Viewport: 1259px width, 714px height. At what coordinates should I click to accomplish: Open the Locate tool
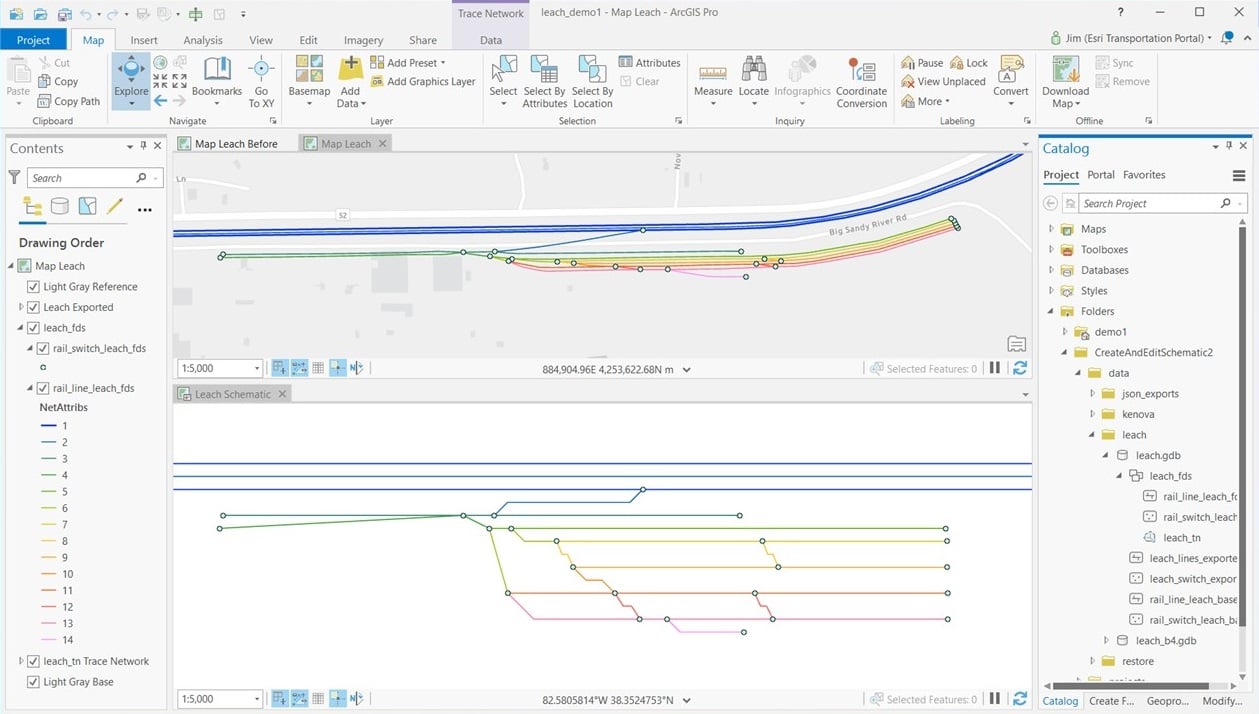tap(754, 81)
